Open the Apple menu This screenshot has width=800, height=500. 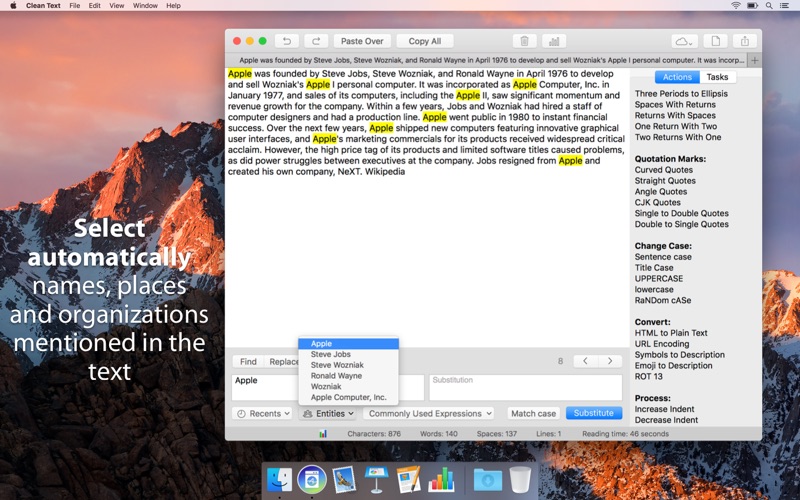point(14,6)
